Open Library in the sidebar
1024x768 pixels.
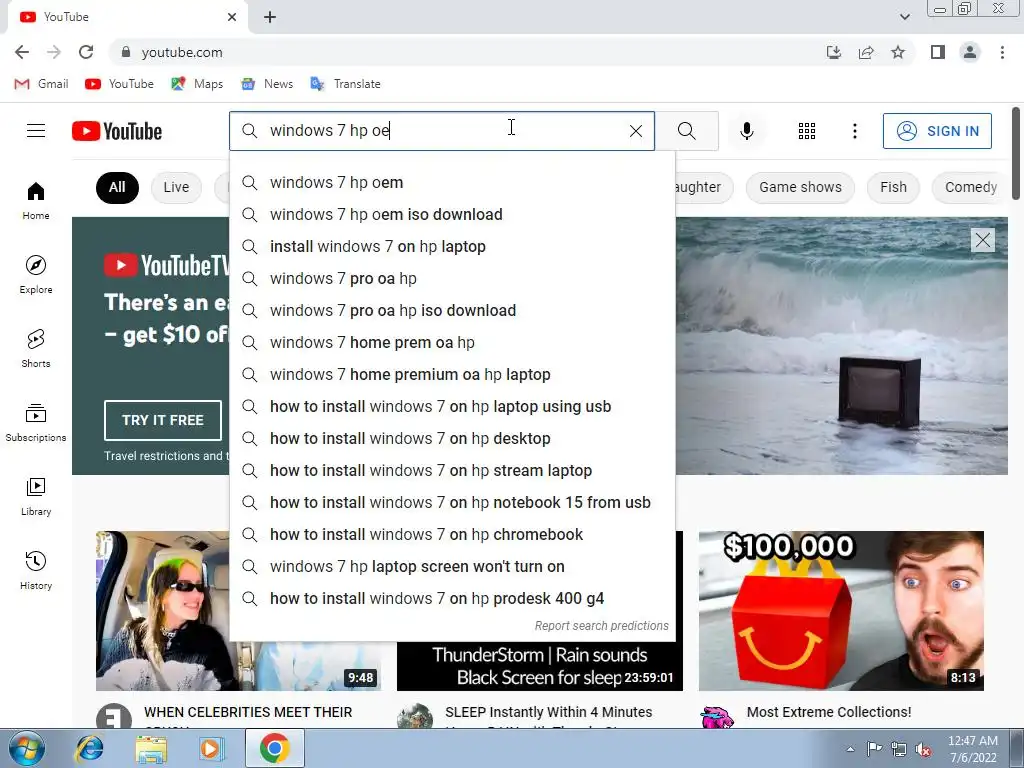[36, 496]
